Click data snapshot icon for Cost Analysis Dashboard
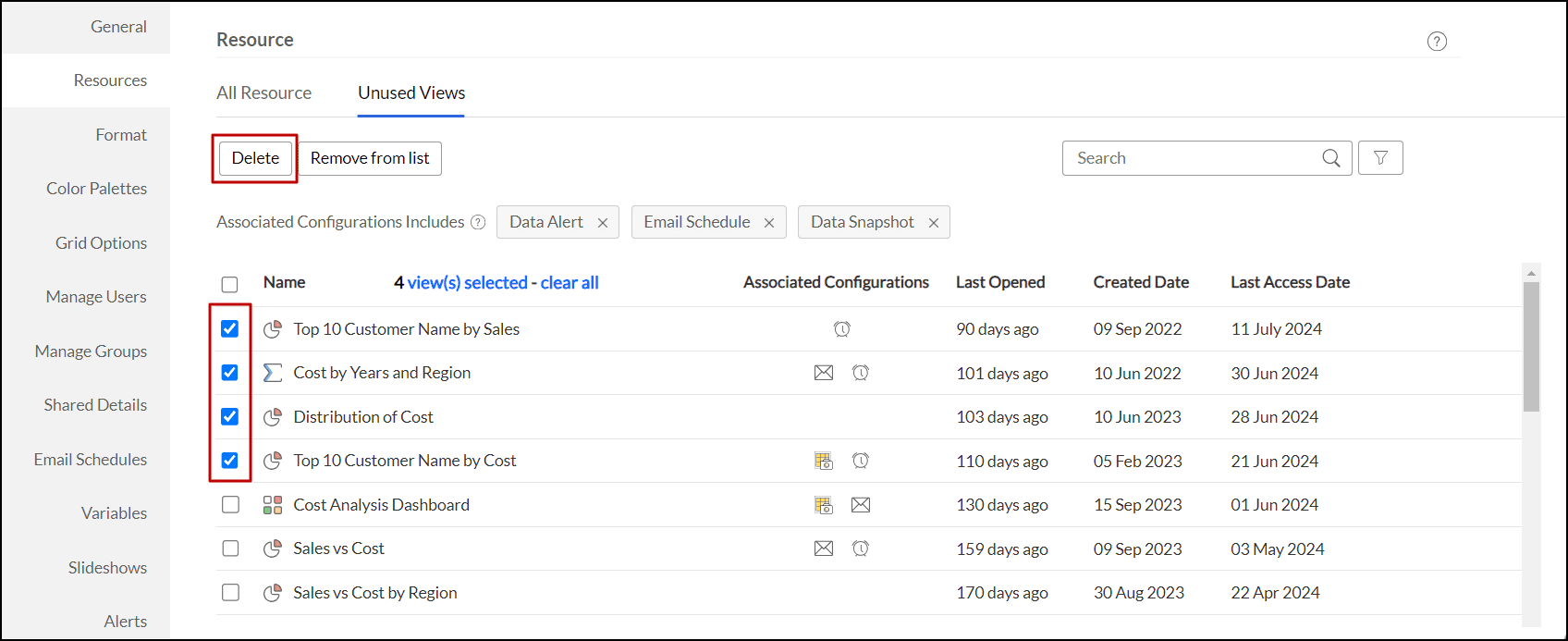1568x641 pixels. 824,505
